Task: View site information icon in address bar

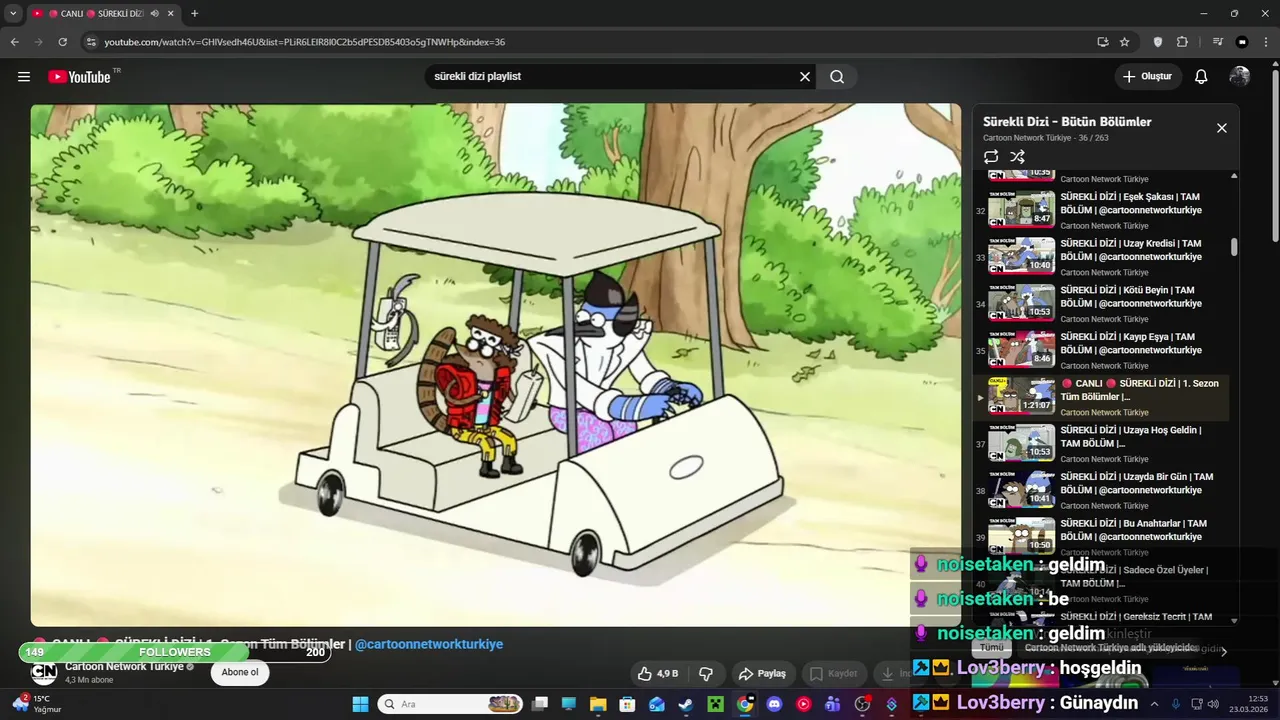Action: [90, 42]
